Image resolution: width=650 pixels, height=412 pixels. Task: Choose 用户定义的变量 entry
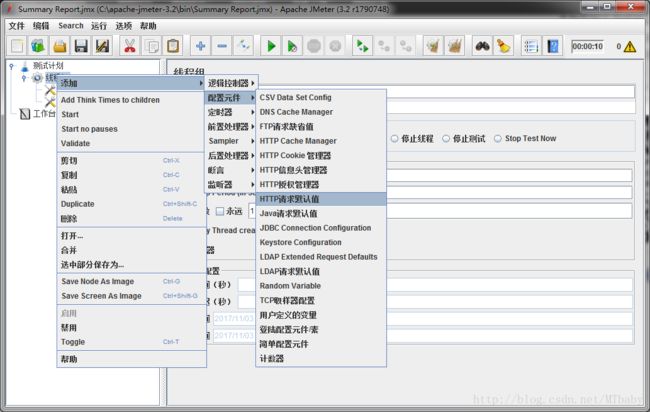[x=321, y=315]
